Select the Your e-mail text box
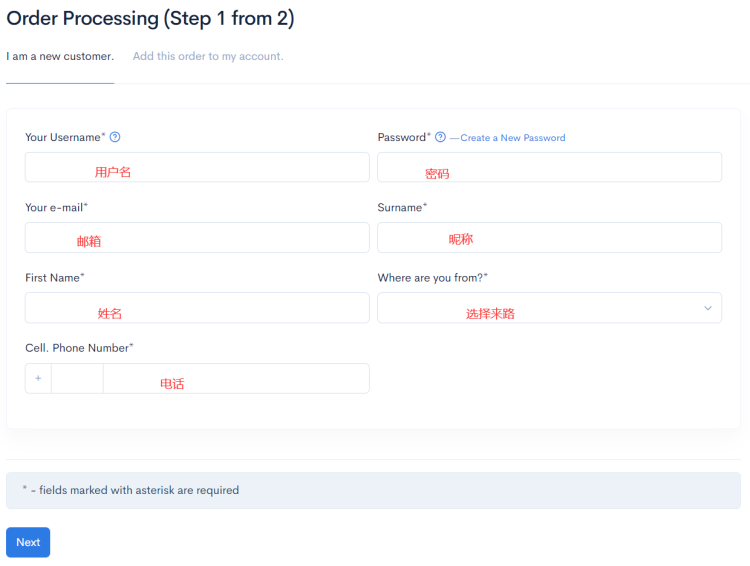This screenshot has width=750, height=566. point(197,238)
